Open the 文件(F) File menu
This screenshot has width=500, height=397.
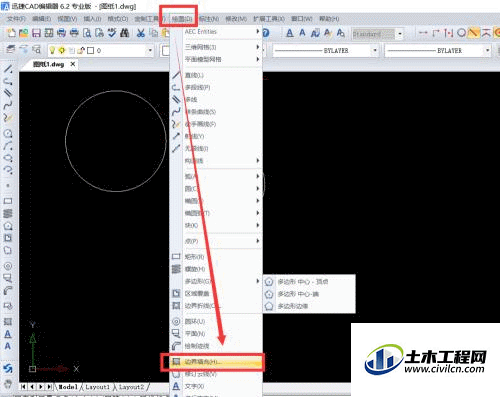(16, 19)
